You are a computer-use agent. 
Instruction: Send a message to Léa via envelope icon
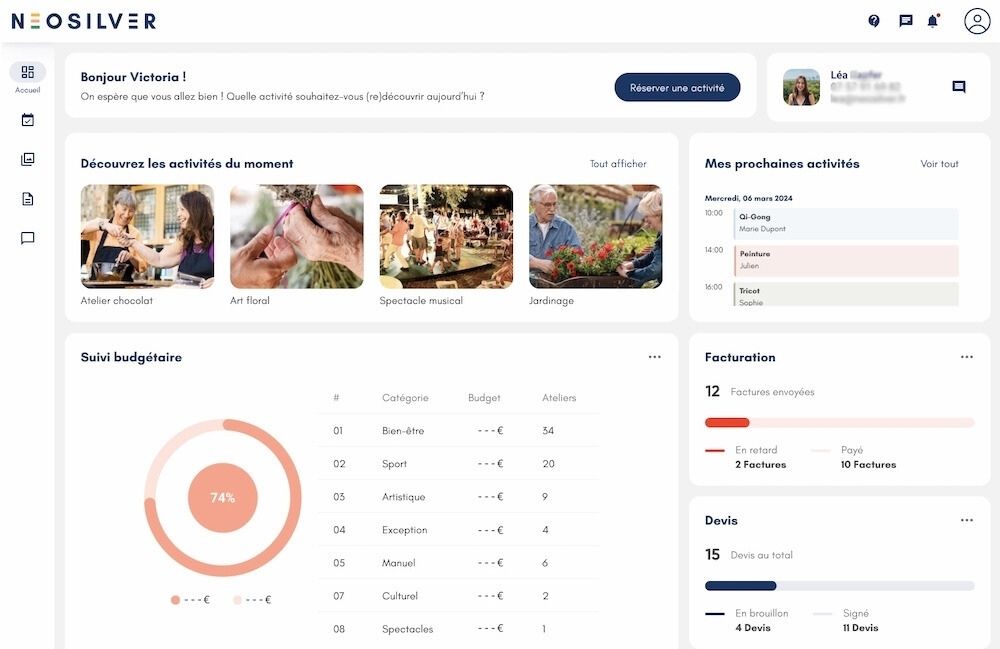[959, 85]
